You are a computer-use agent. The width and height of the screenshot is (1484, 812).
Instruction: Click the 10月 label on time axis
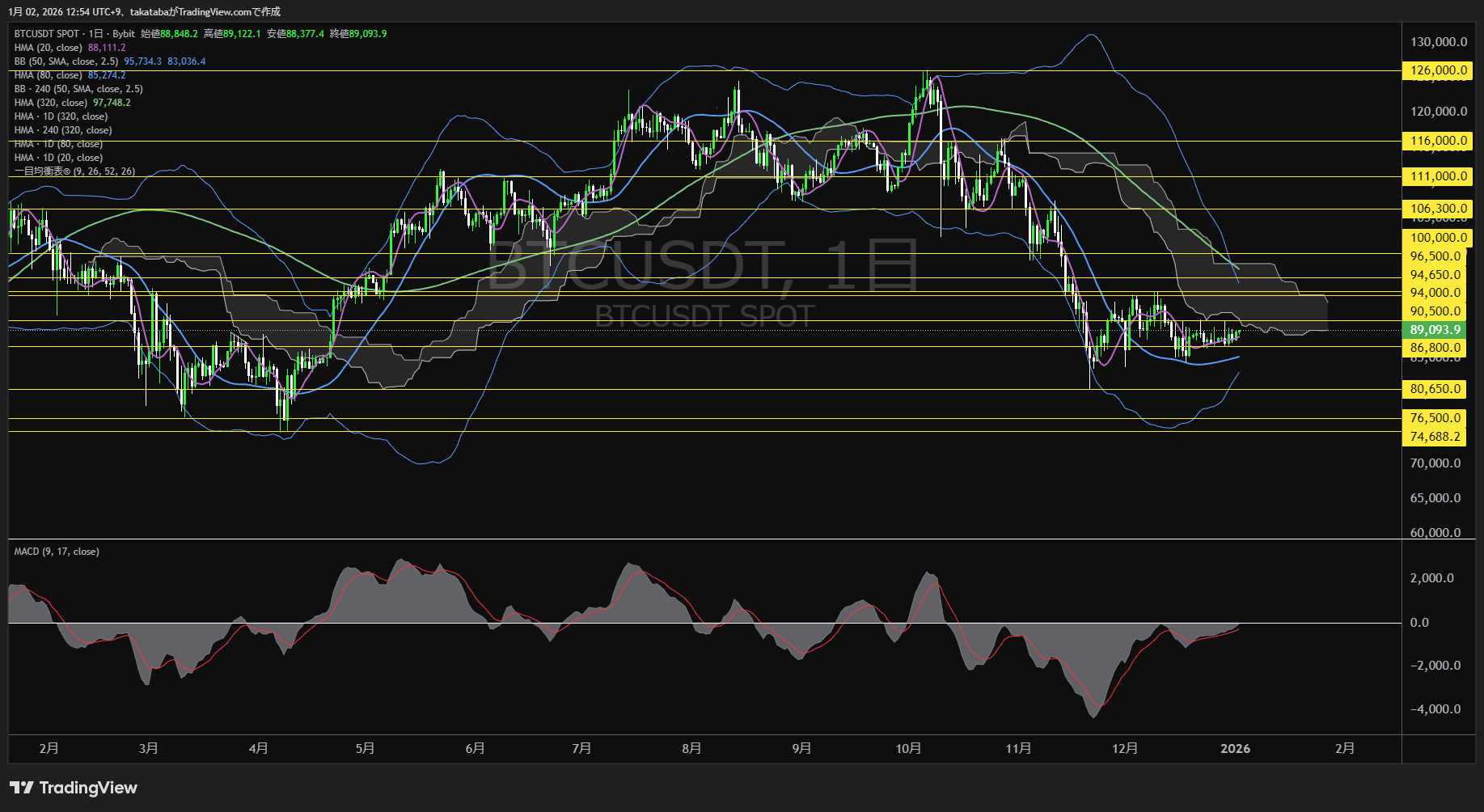[x=908, y=749]
